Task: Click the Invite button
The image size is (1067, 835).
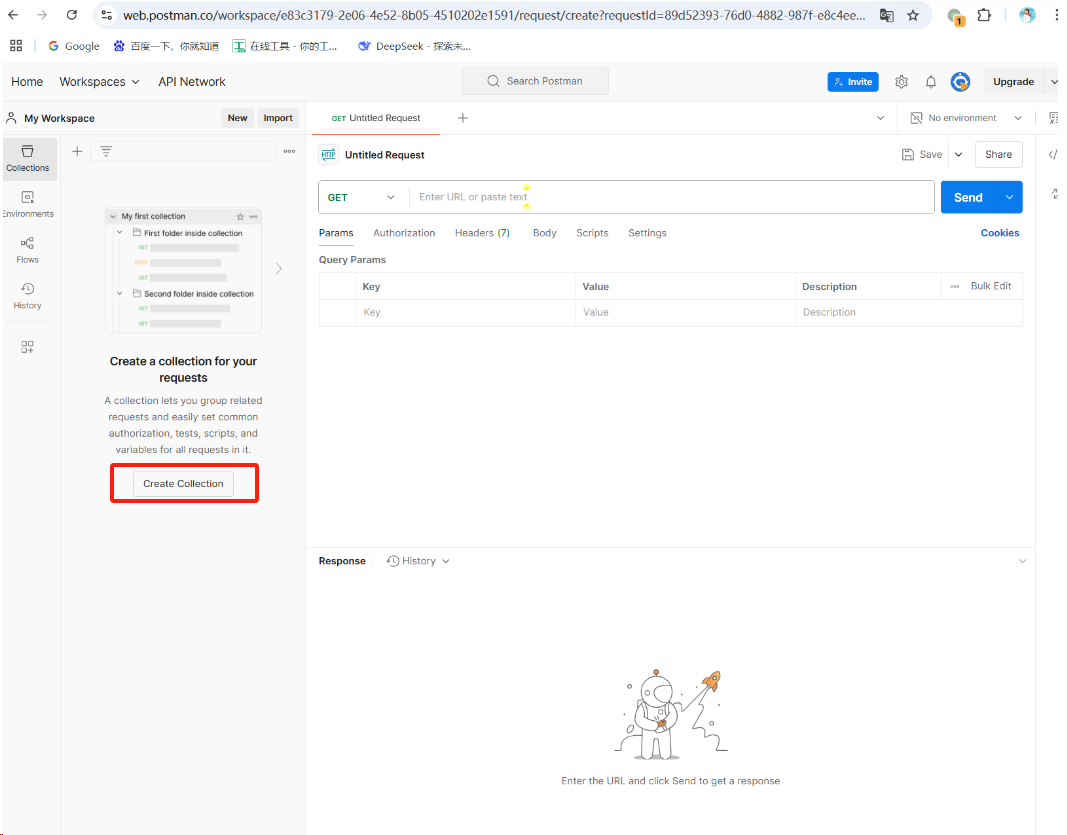Action: (x=853, y=82)
